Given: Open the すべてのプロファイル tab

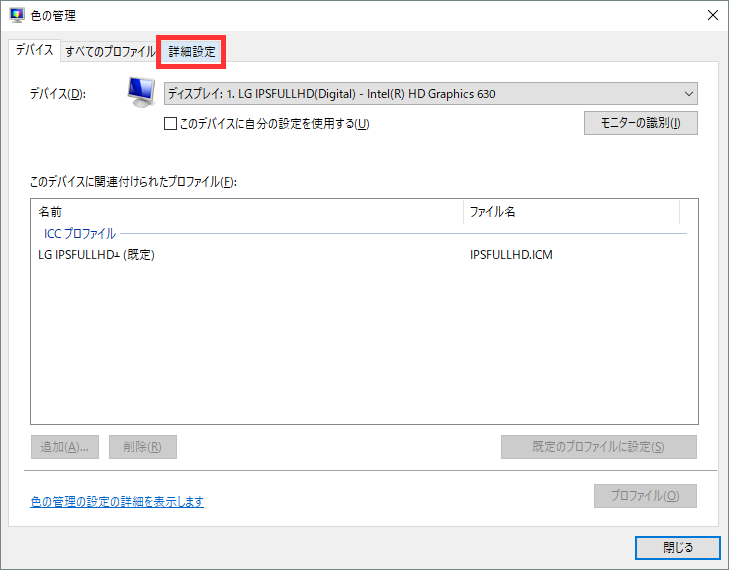Looking at the screenshot, I should [x=110, y=51].
